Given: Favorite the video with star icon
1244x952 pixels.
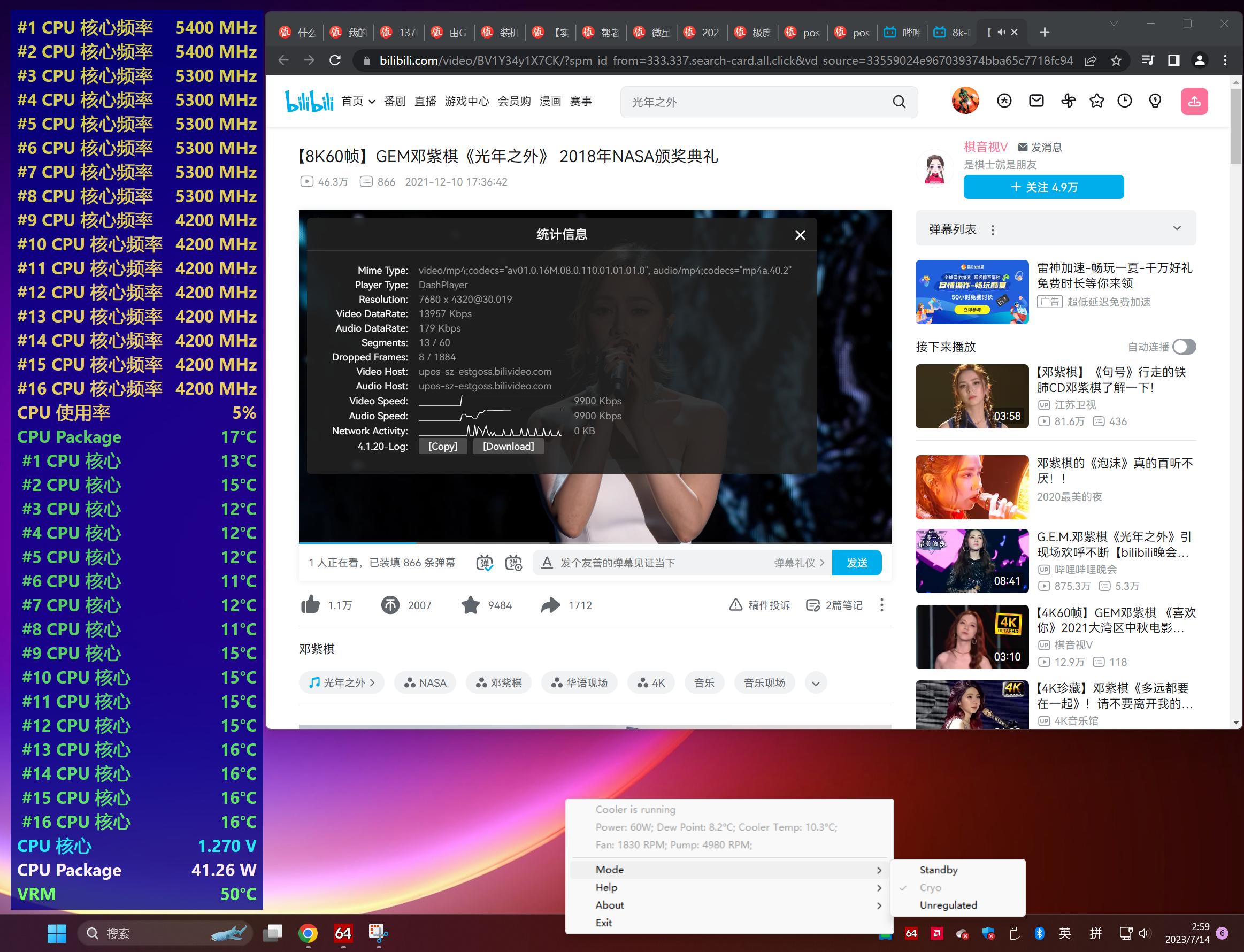Looking at the screenshot, I should pyautogui.click(x=471, y=605).
